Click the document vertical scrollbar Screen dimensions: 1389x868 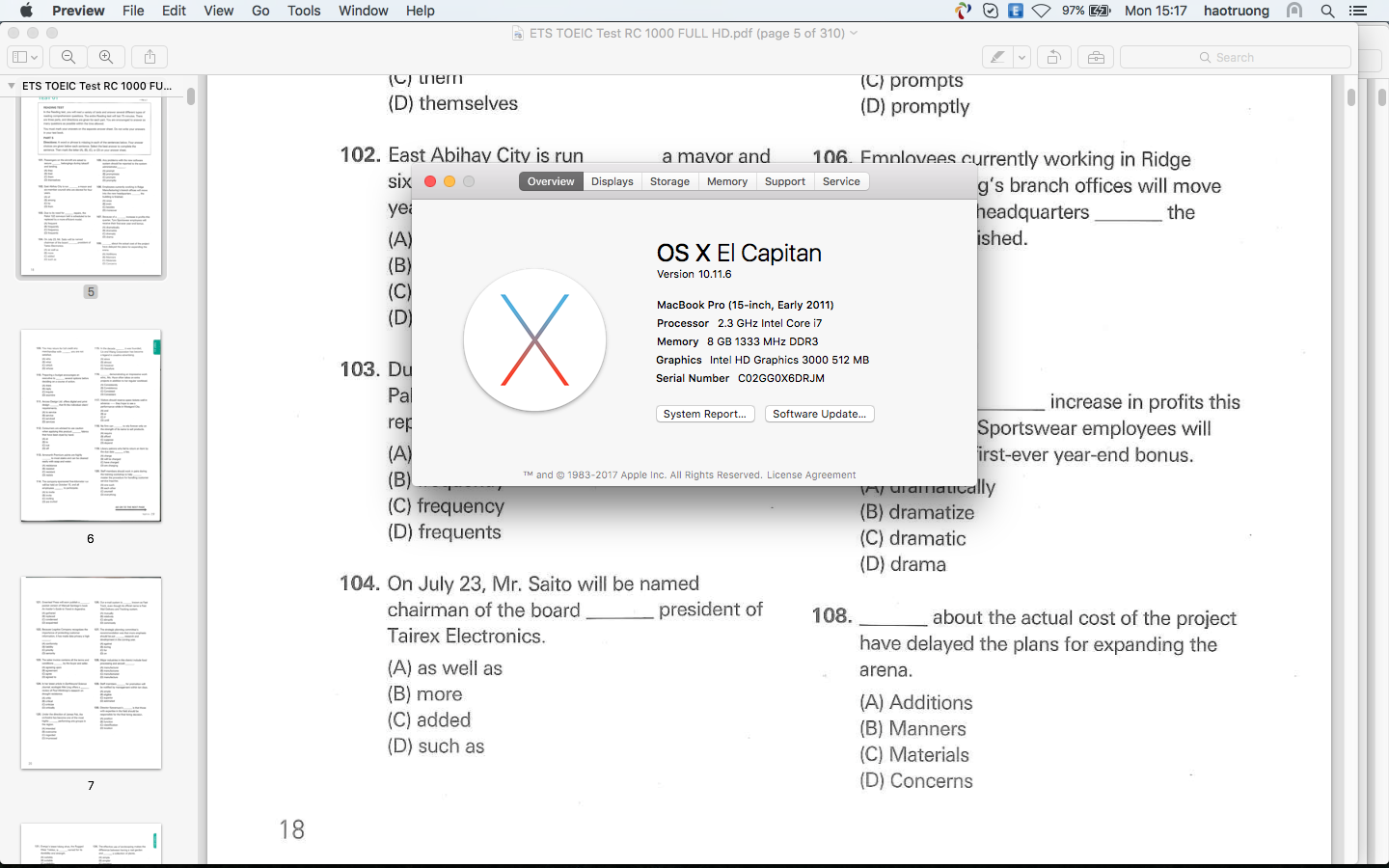[x=1350, y=97]
